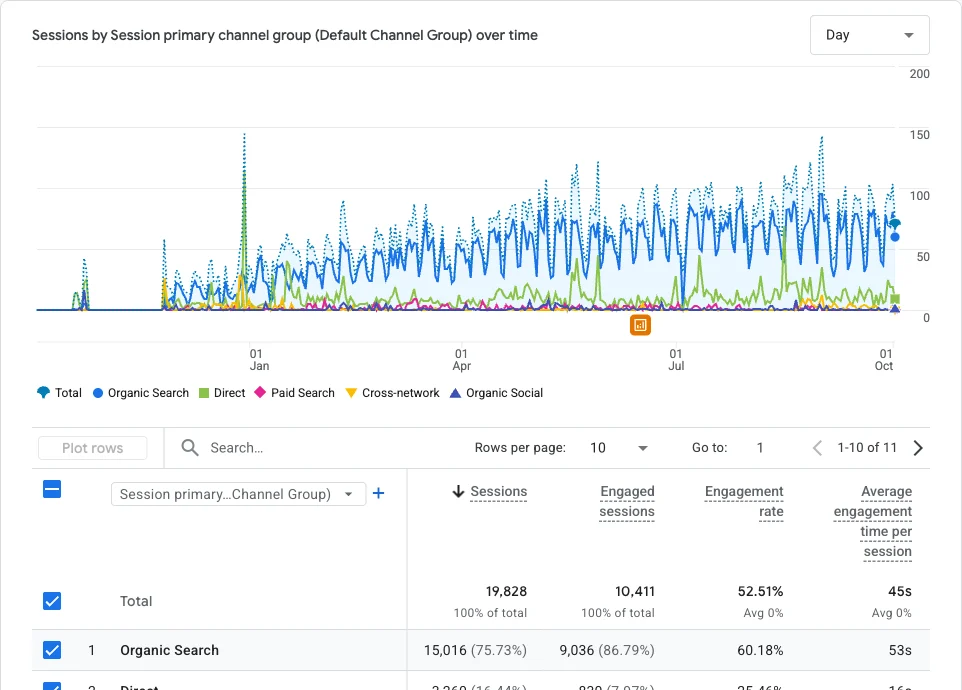Viewport: 962px width, 690px height.
Task: Go to next page of rows
Action: coord(918,448)
